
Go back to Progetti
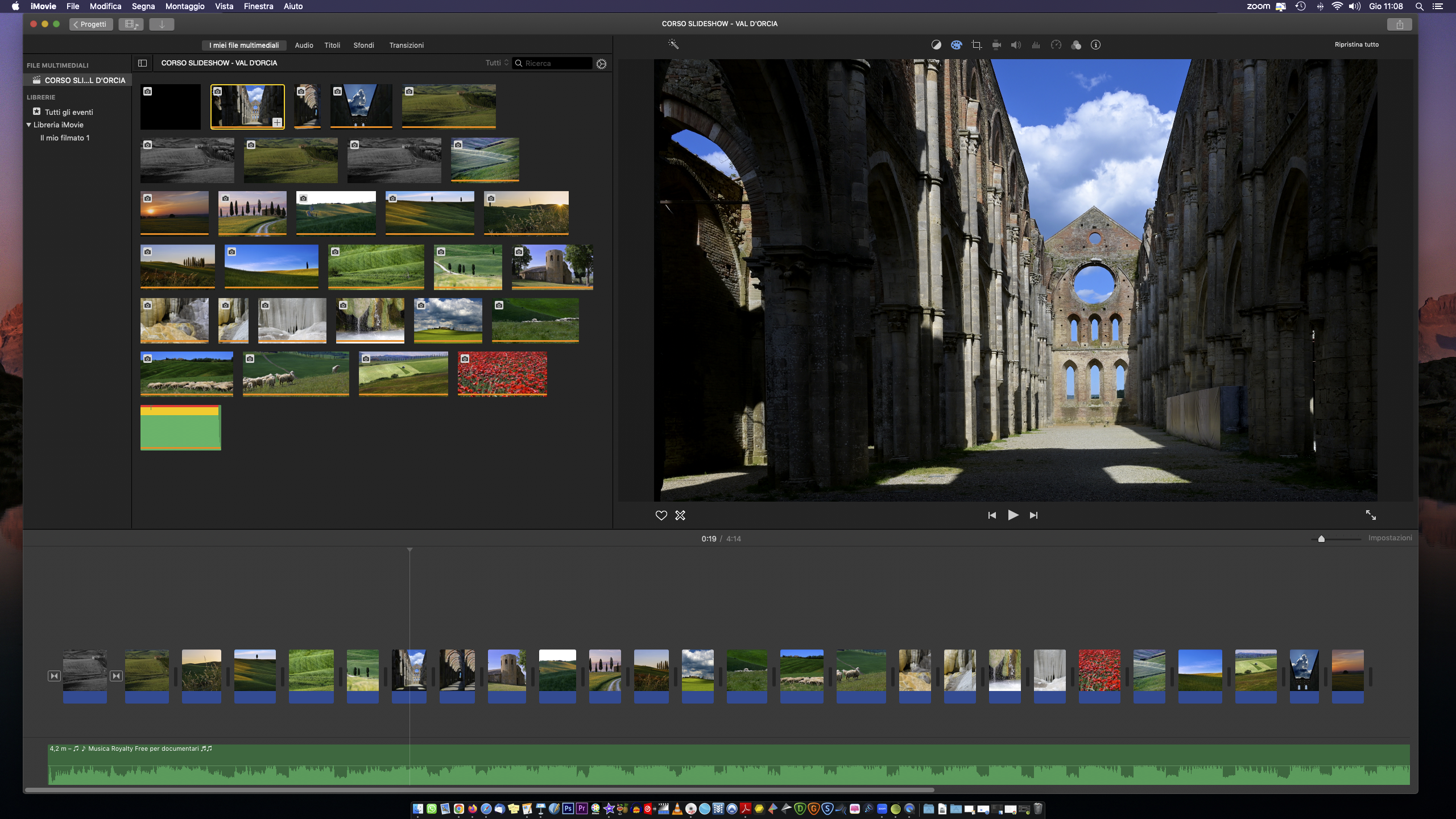click(91, 24)
